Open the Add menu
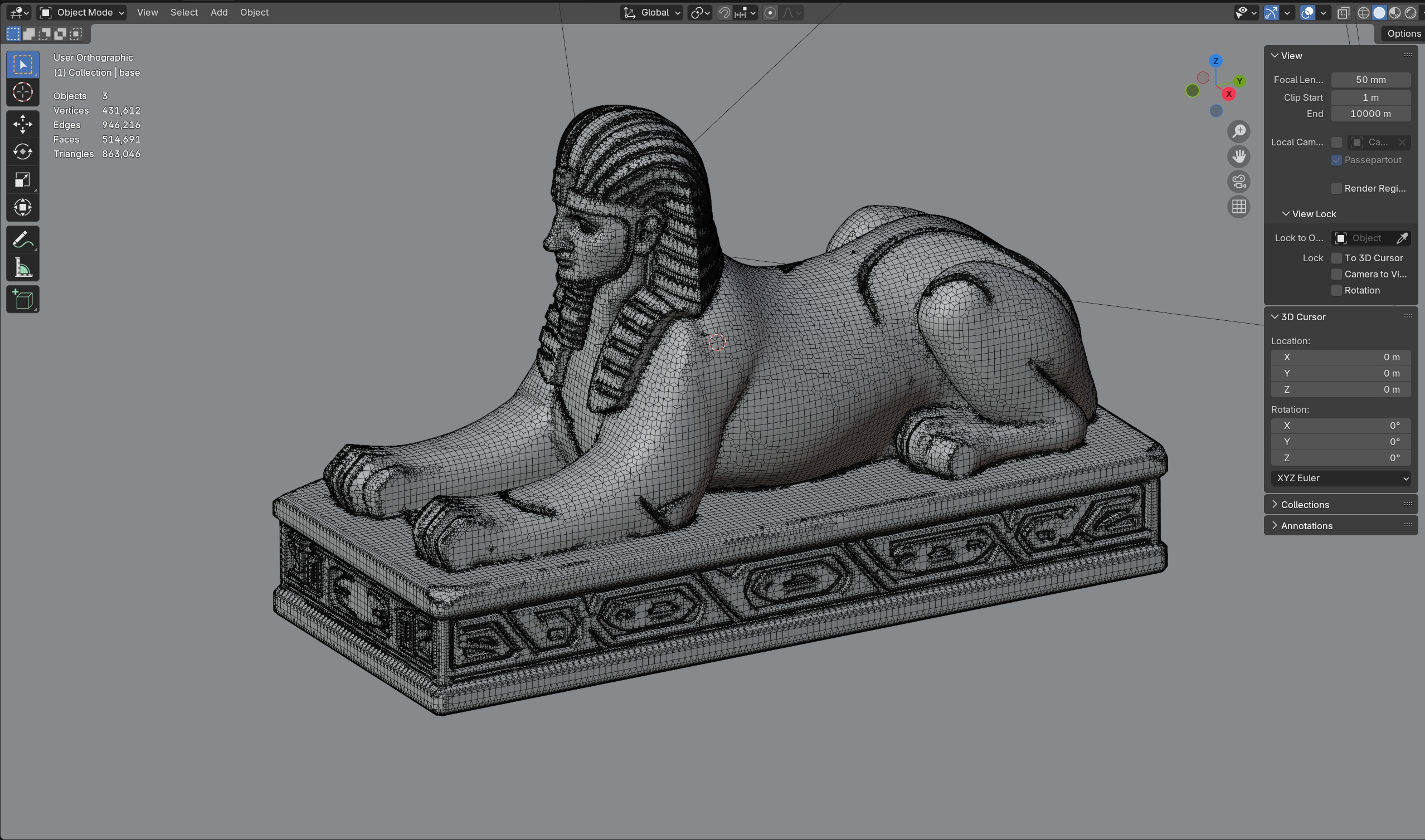The width and height of the screenshot is (1425, 840). click(219, 12)
